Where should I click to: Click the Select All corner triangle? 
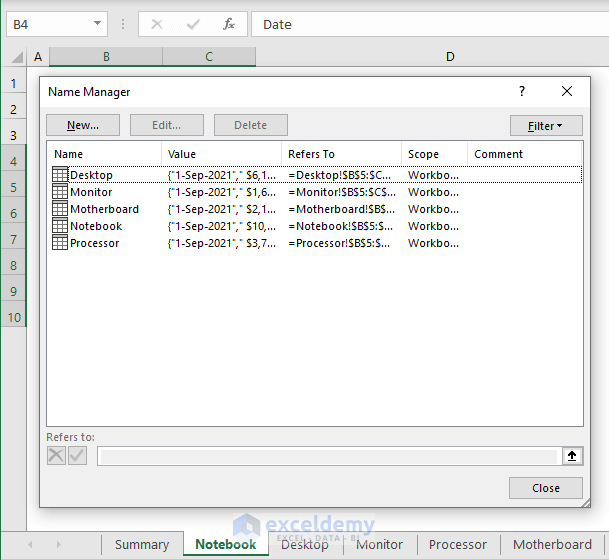click(x=17, y=57)
